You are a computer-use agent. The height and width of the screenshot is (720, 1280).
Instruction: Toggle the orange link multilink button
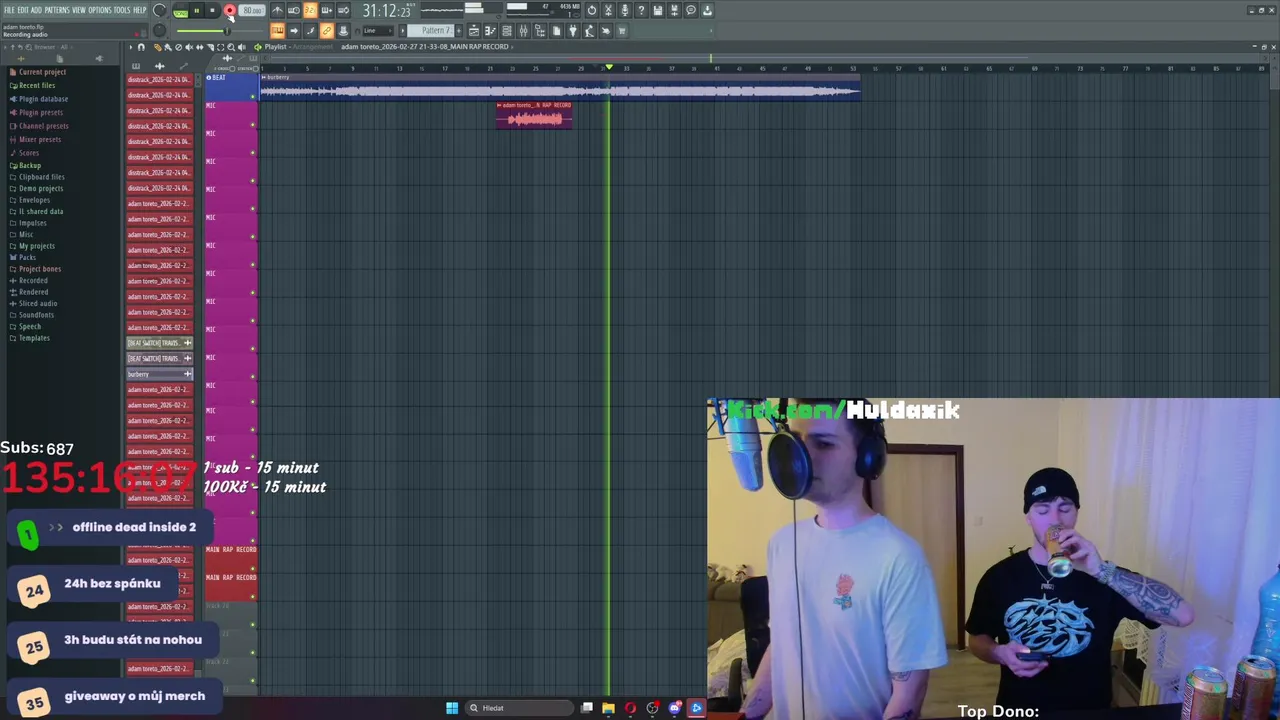point(327,31)
